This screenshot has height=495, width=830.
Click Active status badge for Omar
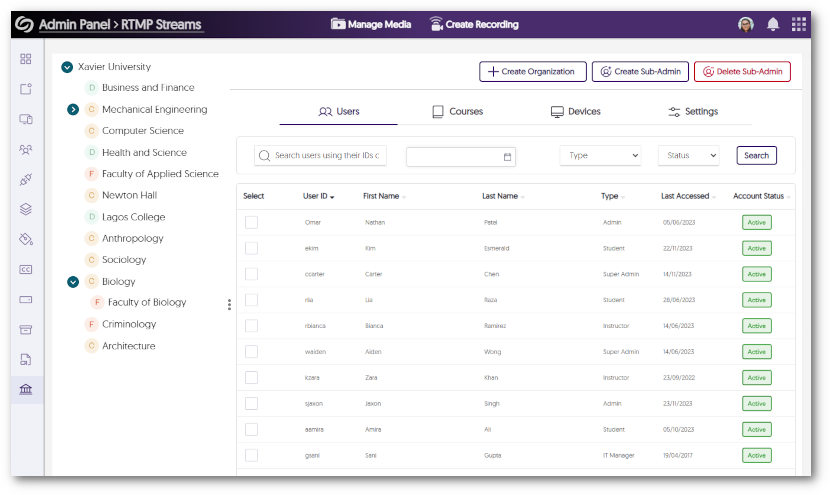[x=756, y=222]
